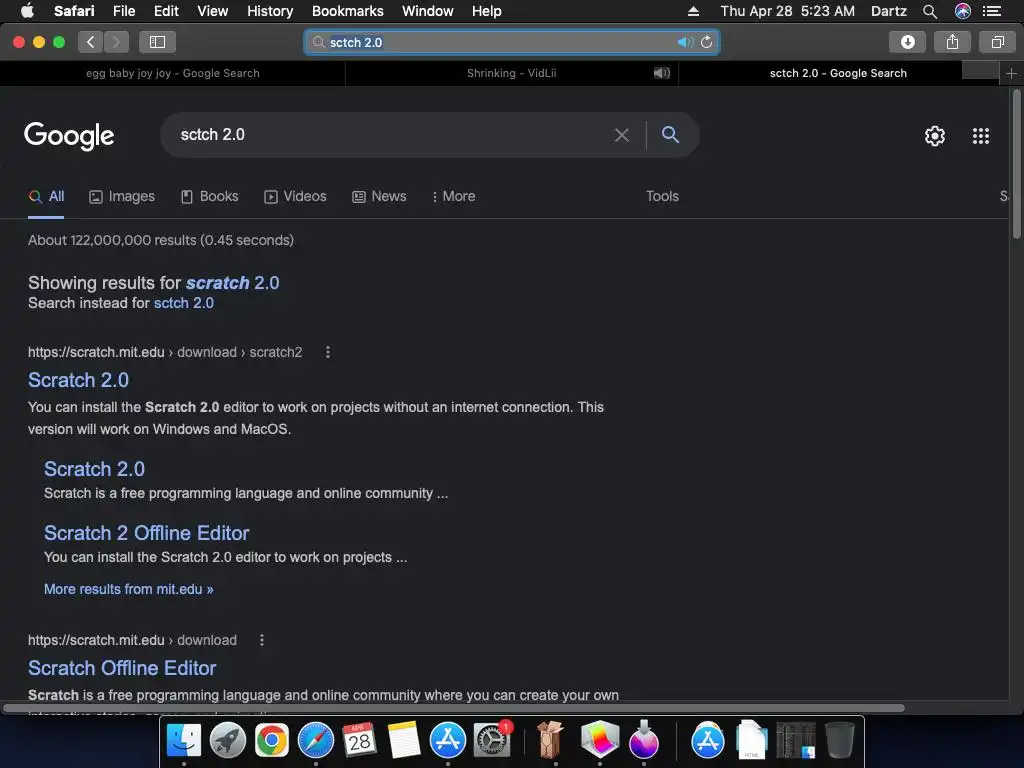Open Notification Center list icon
Viewport: 1024px width, 768px height.
(992, 11)
